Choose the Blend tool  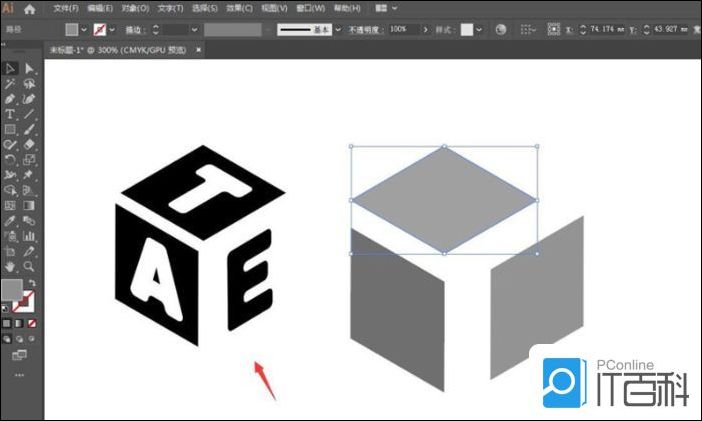click(29, 221)
